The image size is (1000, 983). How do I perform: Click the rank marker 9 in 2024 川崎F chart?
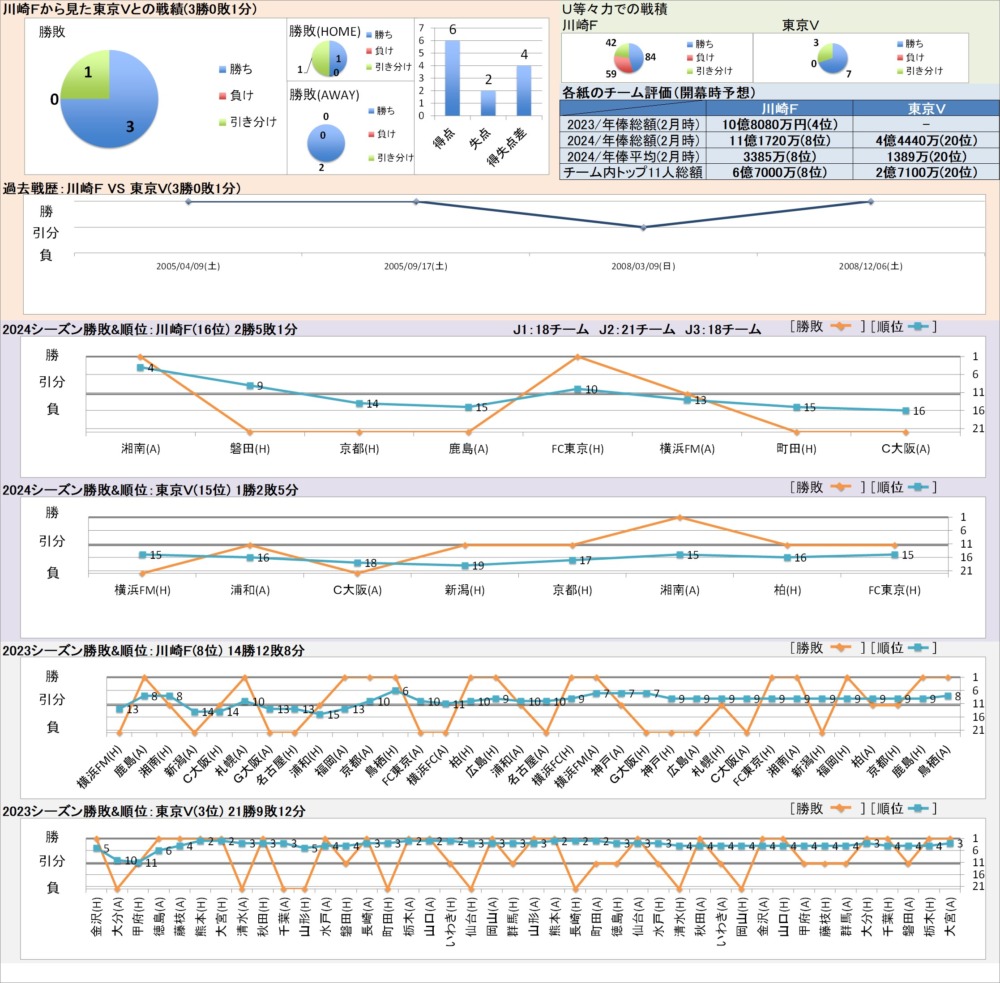pyautogui.click(x=250, y=385)
